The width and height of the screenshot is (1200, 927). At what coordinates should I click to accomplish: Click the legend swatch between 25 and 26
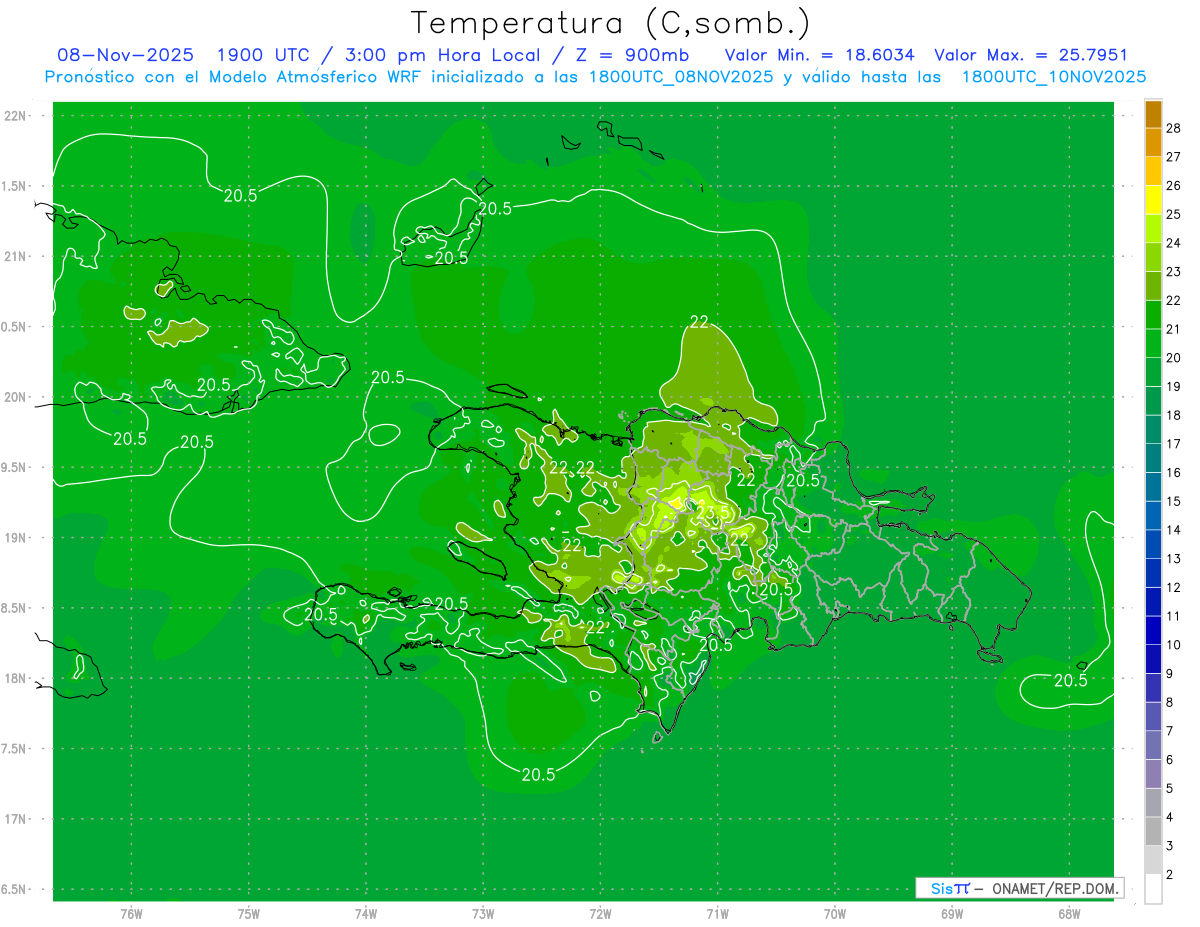(x=1153, y=199)
